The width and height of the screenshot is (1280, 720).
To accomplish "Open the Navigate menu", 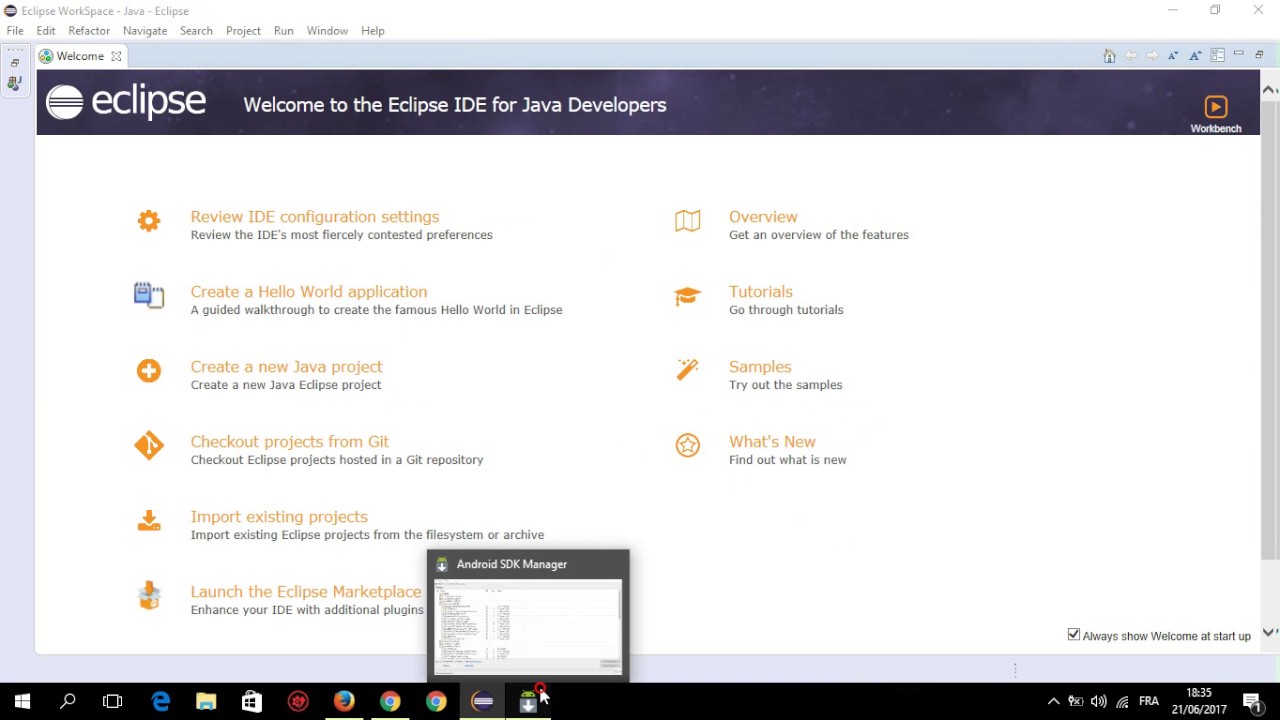I will click(x=145, y=31).
